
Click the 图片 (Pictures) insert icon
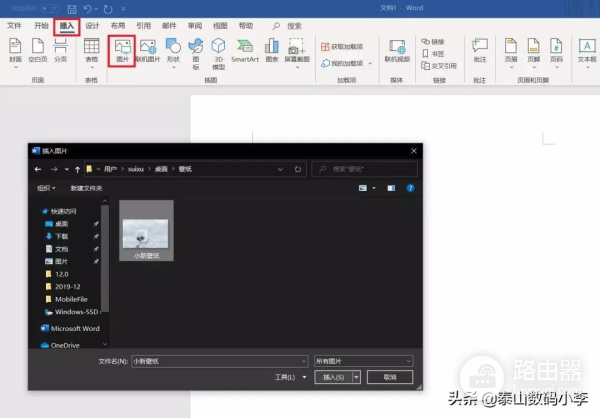click(123, 49)
